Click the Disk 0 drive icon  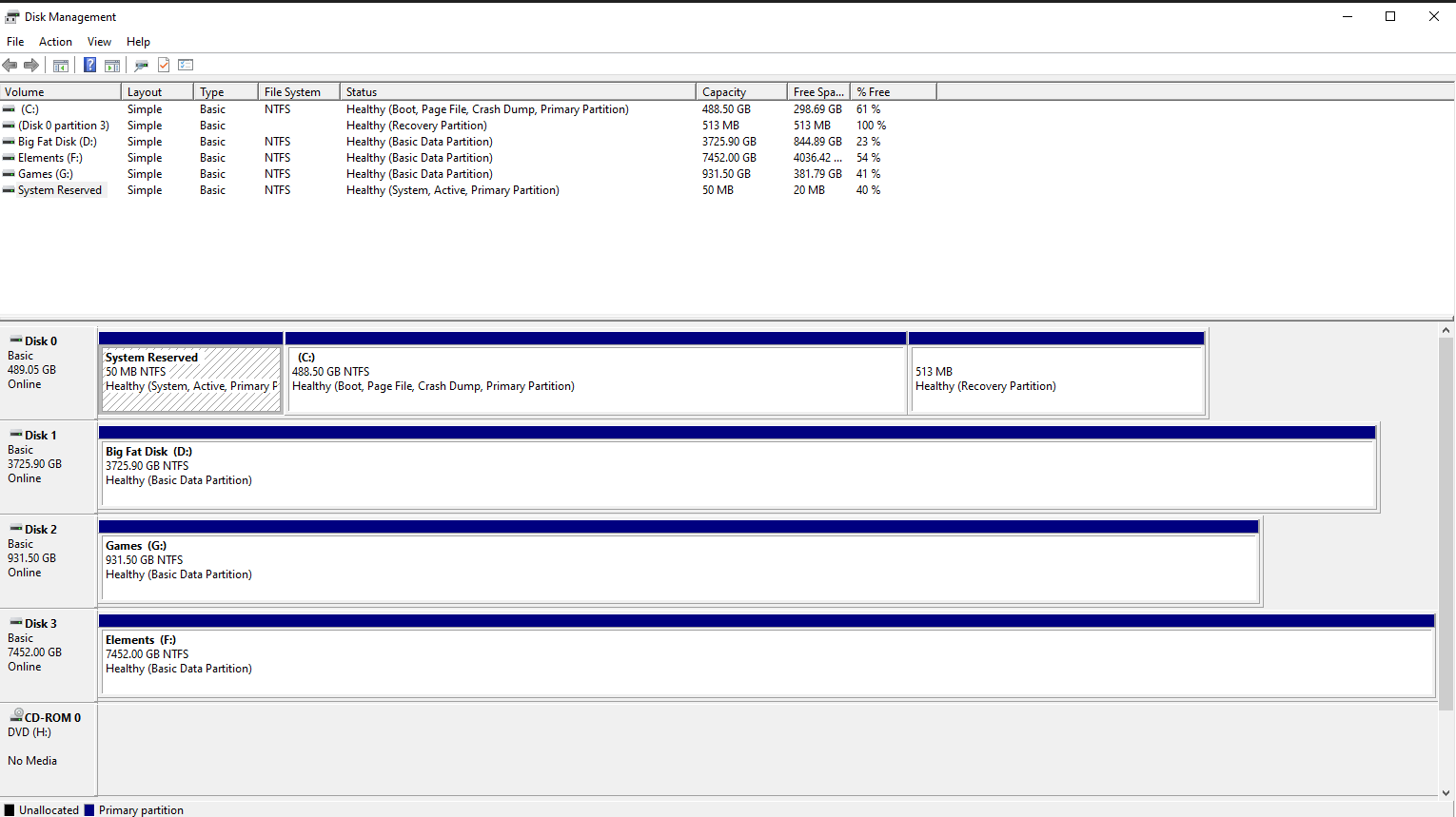tap(16, 340)
